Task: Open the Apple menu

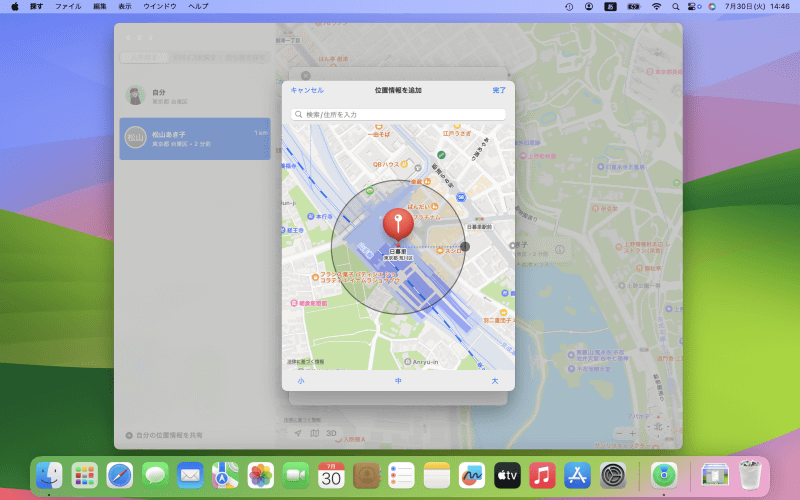Action: [x=15, y=7]
